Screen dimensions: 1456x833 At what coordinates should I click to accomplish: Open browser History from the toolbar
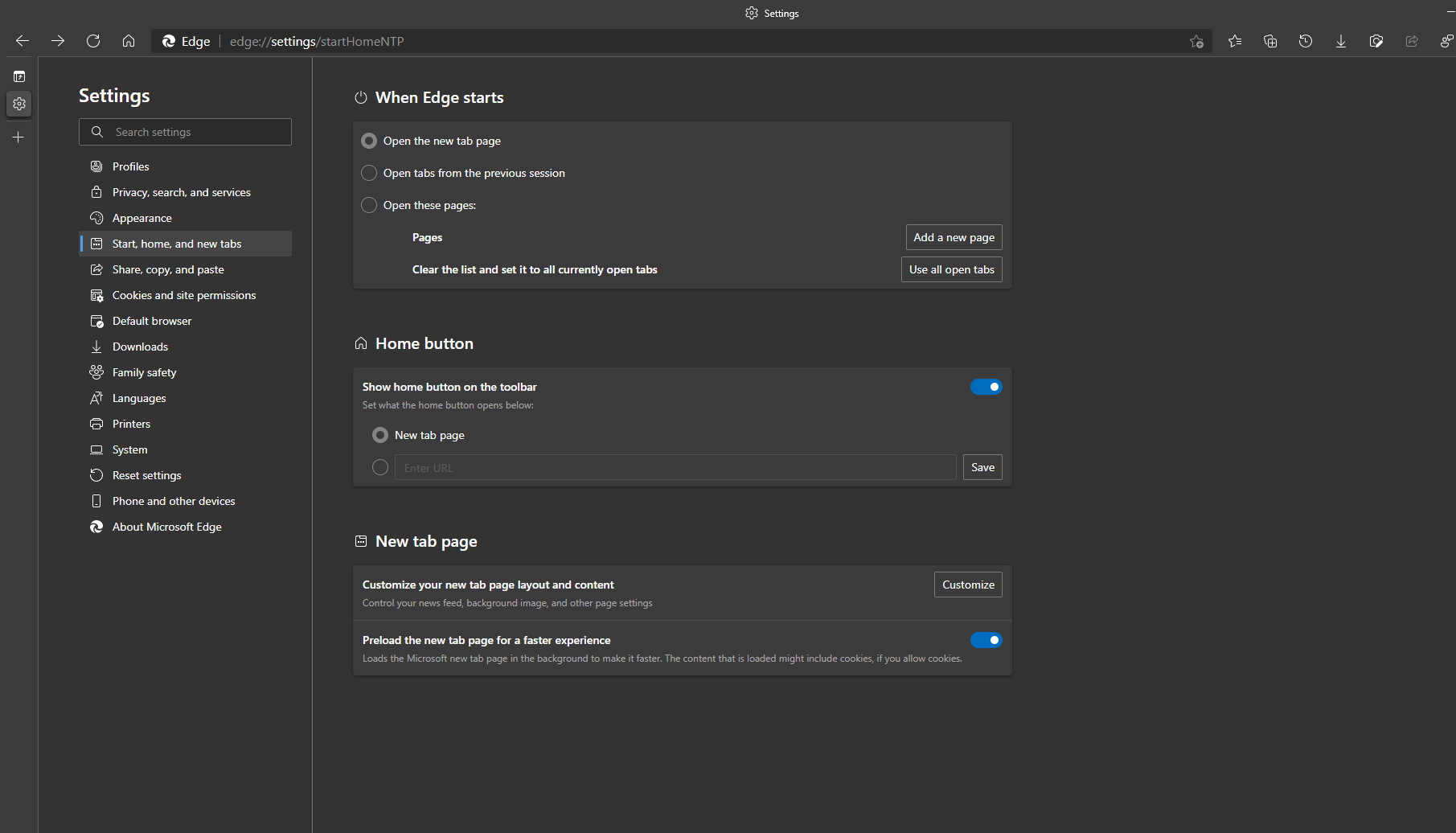point(1305,41)
